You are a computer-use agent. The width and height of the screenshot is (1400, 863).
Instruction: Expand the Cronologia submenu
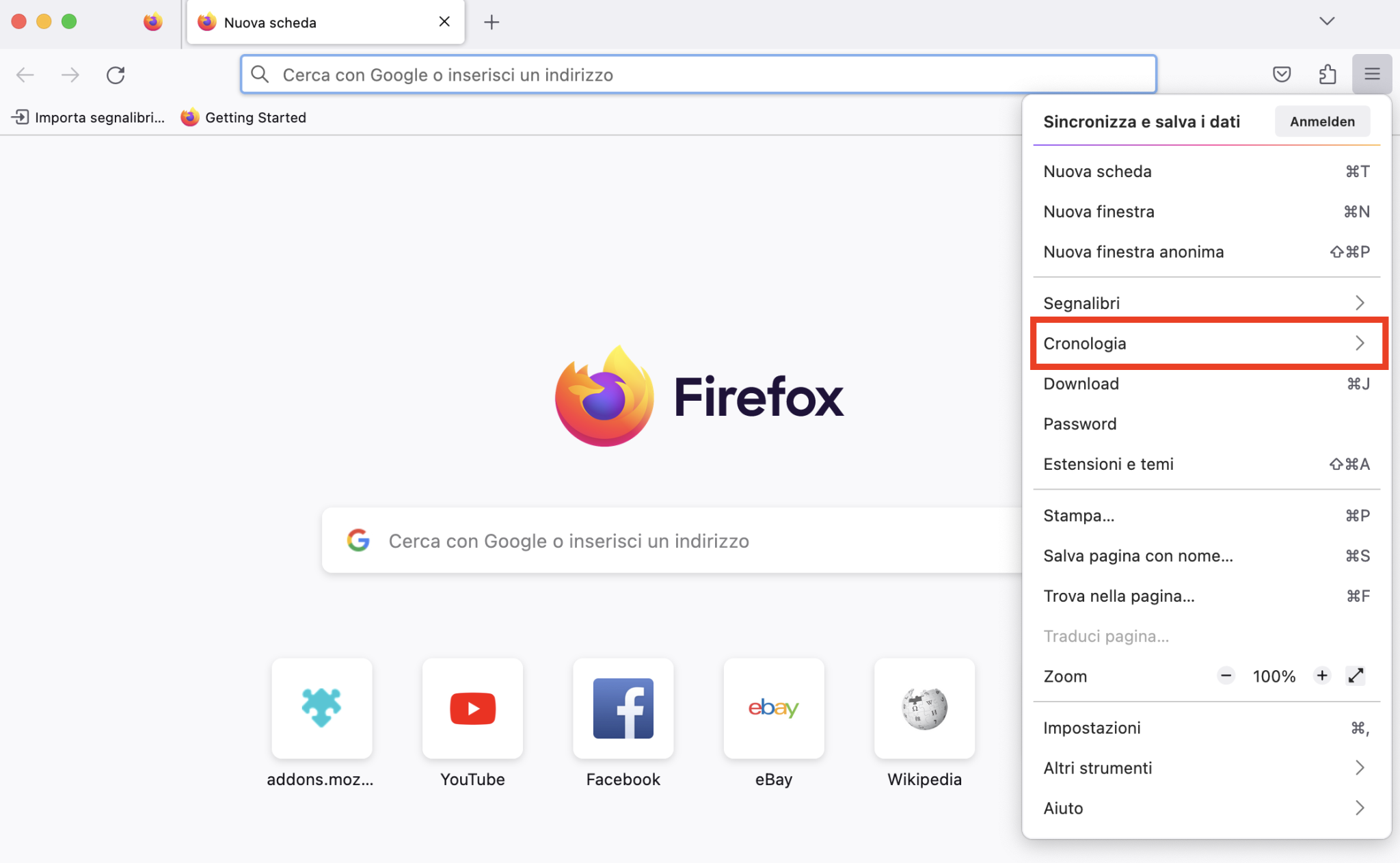click(x=1207, y=343)
